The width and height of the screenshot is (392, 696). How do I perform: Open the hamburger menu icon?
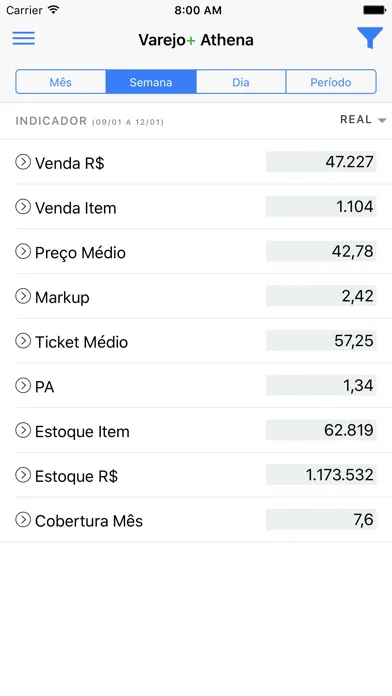(24, 38)
